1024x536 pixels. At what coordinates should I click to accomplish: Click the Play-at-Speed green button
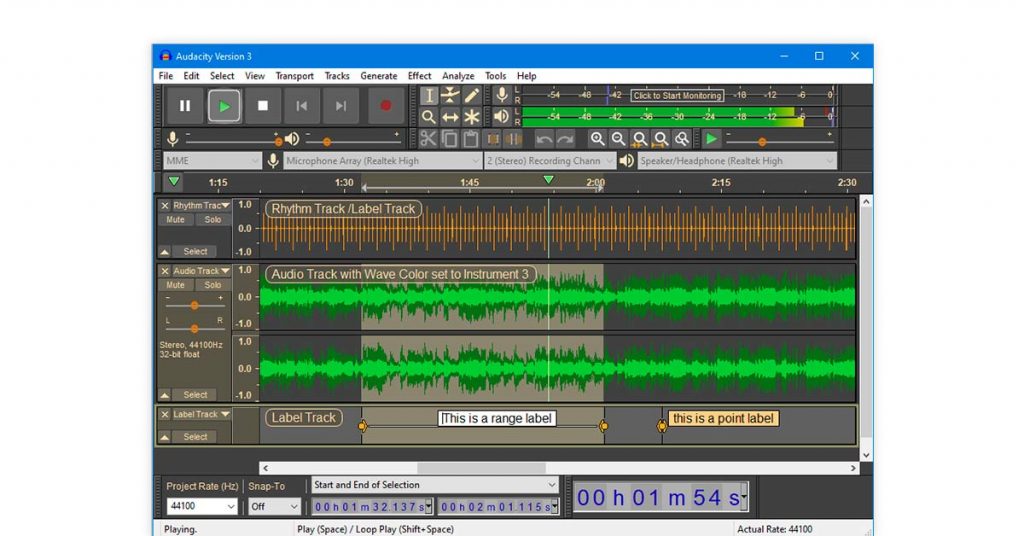(x=711, y=139)
